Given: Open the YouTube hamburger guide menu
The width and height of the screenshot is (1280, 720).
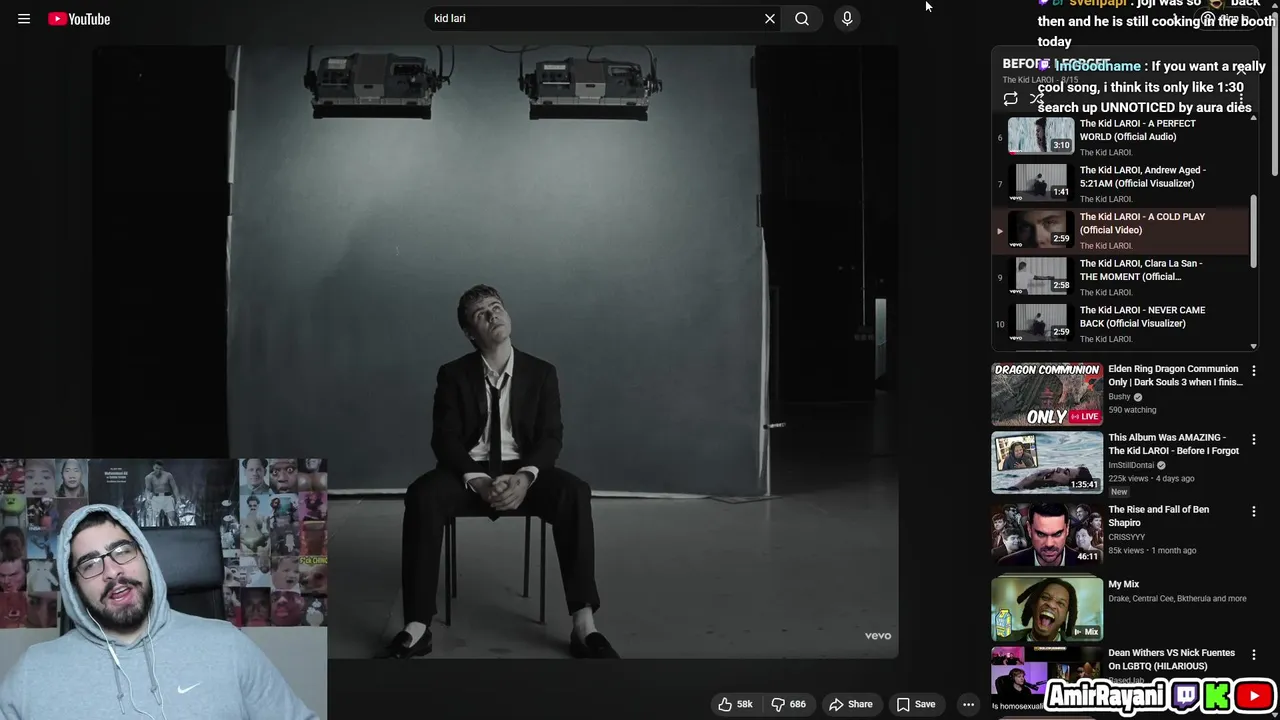Looking at the screenshot, I should (24, 18).
